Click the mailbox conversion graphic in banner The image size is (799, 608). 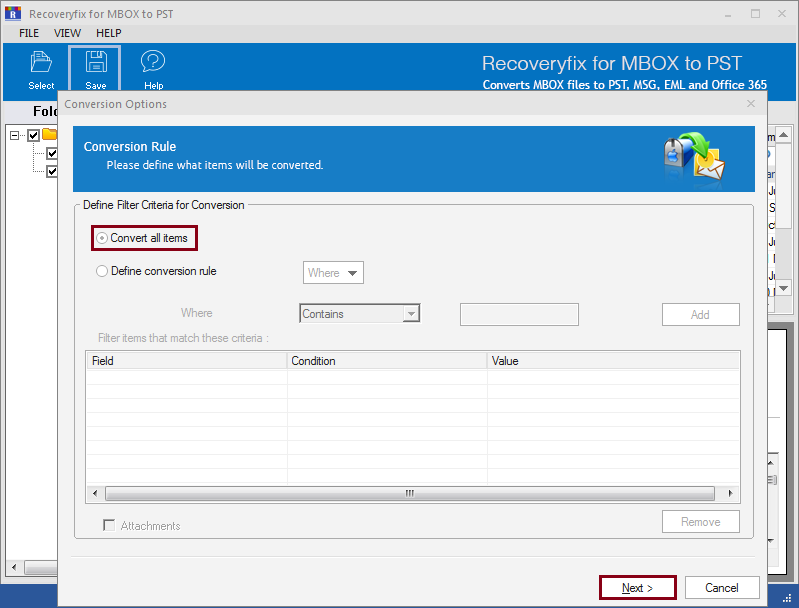[695, 157]
